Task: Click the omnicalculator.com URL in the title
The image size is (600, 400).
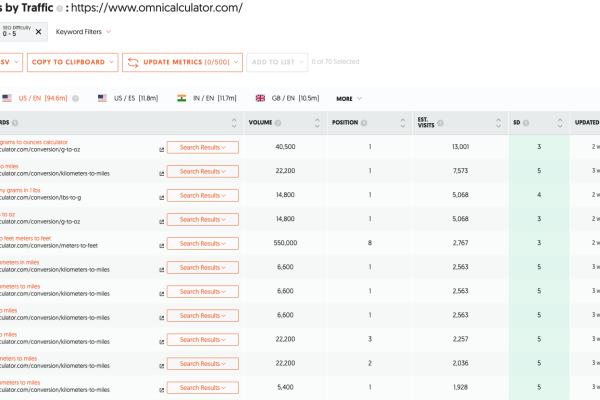Action: pos(157,8)
